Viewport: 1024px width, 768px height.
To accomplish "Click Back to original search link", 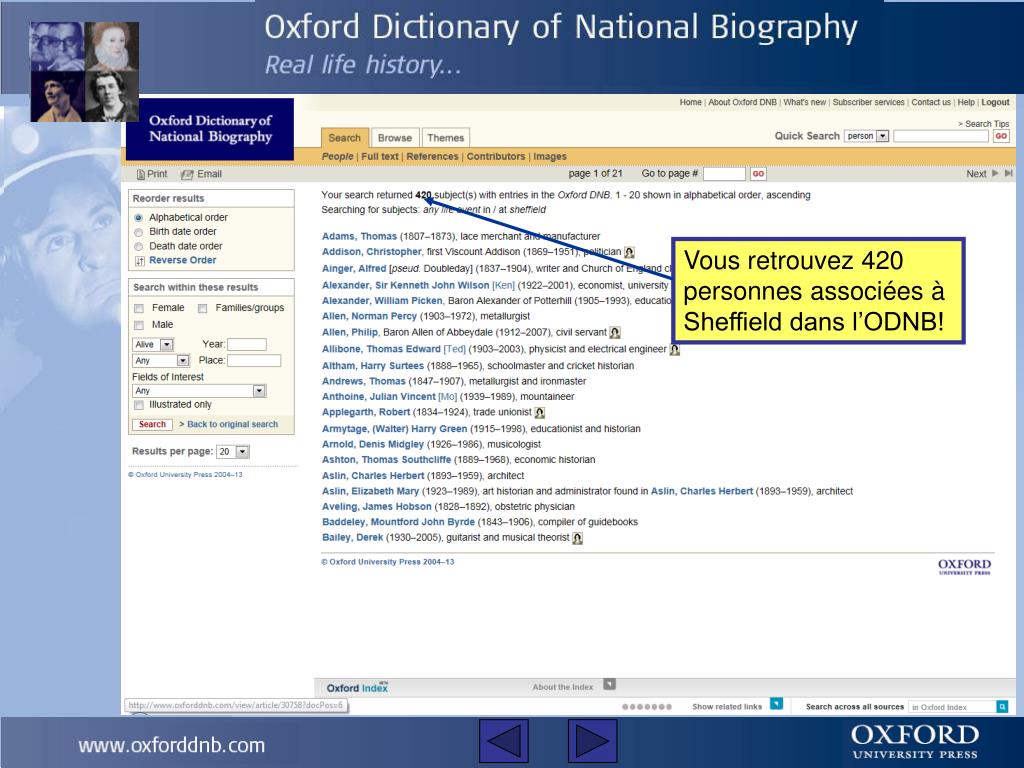I will pyautogui.click(x=232, y=424).
